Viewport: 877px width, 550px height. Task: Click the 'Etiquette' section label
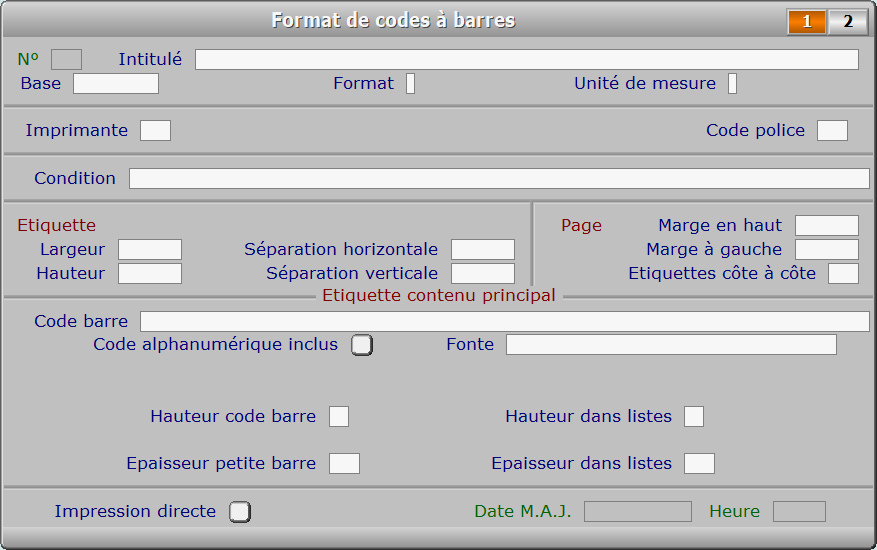tap(56, 225)
